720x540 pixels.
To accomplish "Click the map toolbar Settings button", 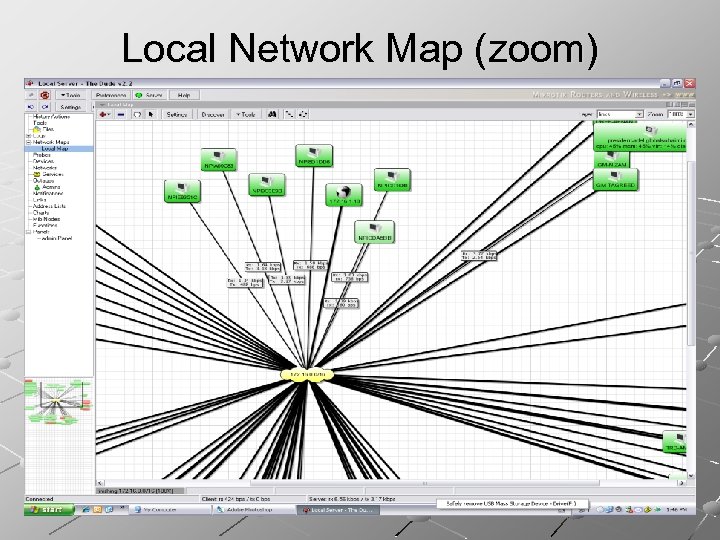I will pos(177,114).
